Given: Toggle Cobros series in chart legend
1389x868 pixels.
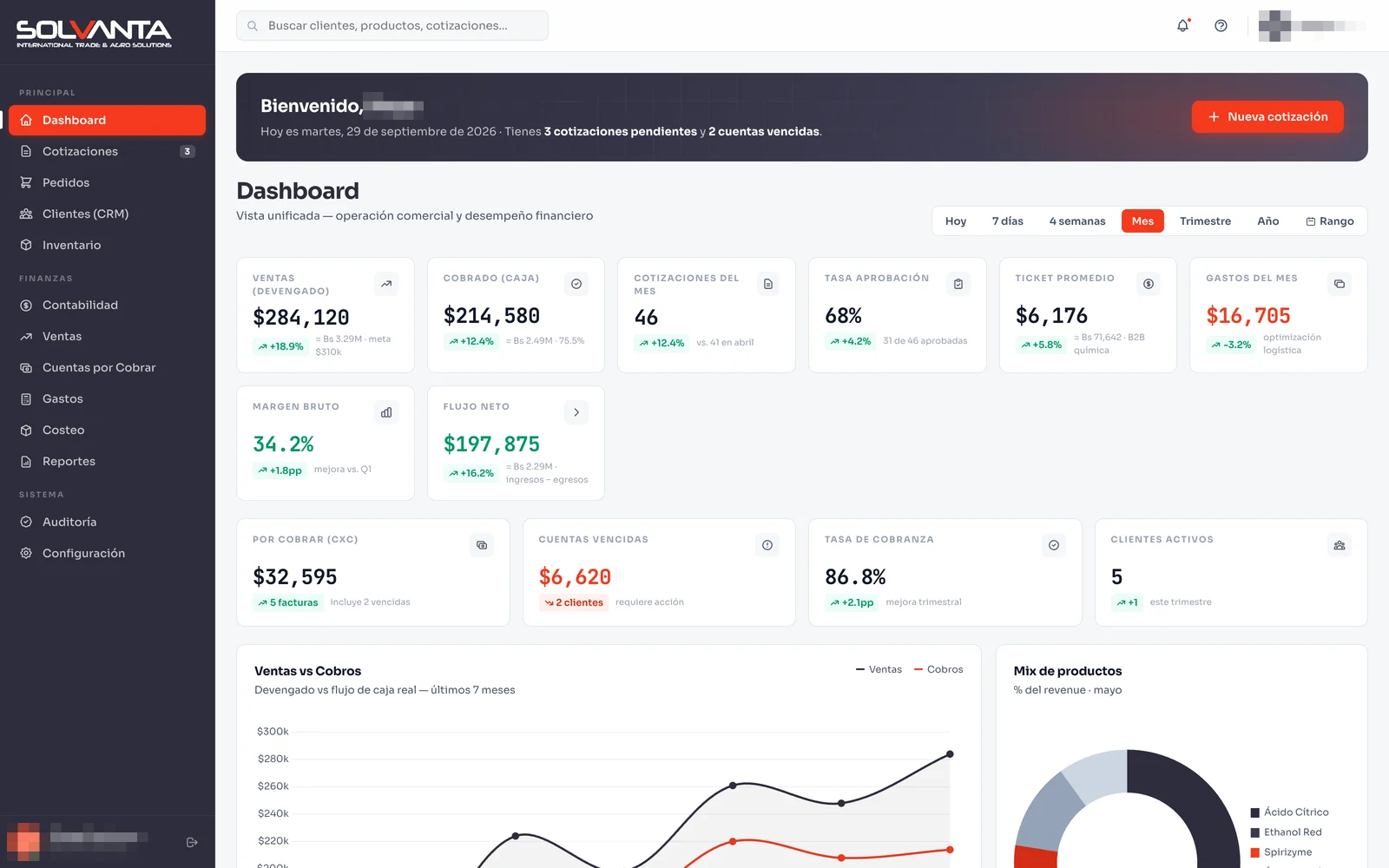Looking at the screenshot, I should [x=938, y=669].
